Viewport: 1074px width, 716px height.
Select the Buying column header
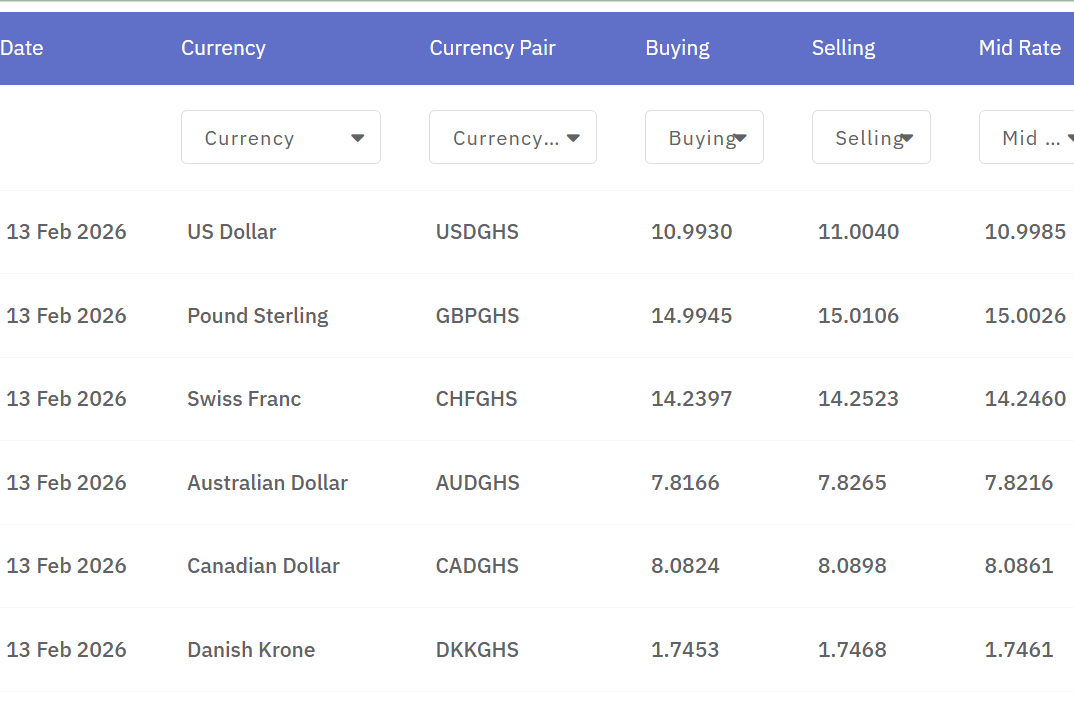tap(677, 48)
